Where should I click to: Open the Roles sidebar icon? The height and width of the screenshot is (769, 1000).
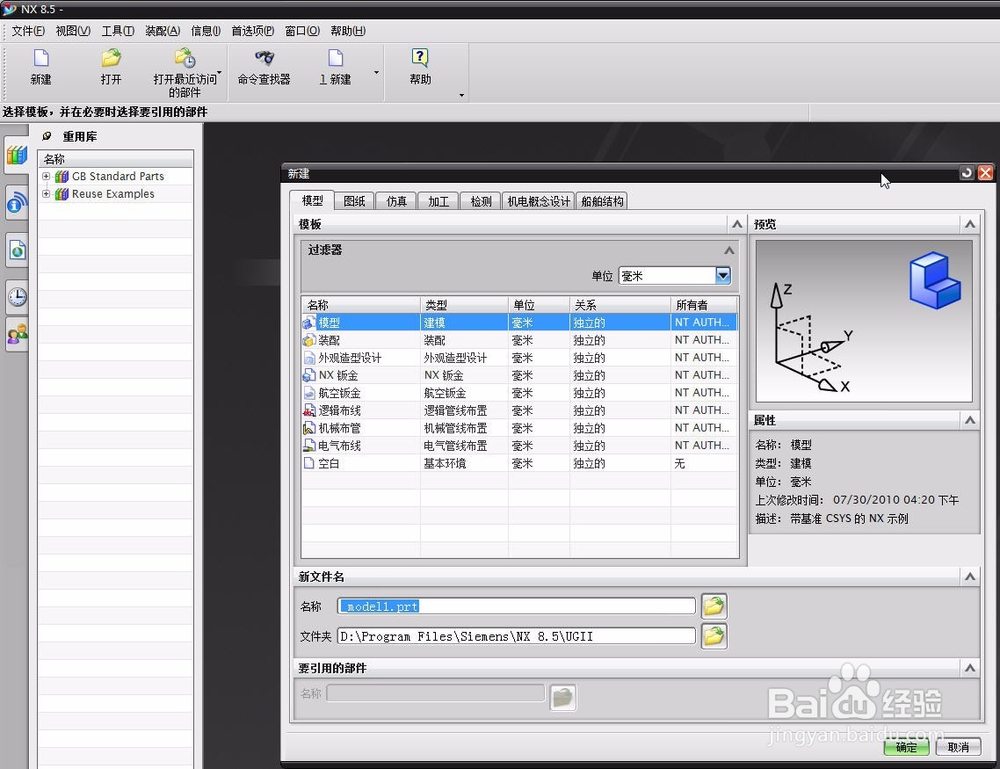tap(17, 333)
